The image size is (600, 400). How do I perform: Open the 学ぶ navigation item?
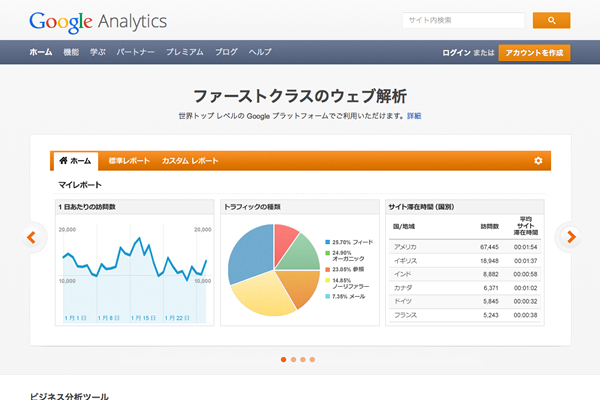point(98,52)
